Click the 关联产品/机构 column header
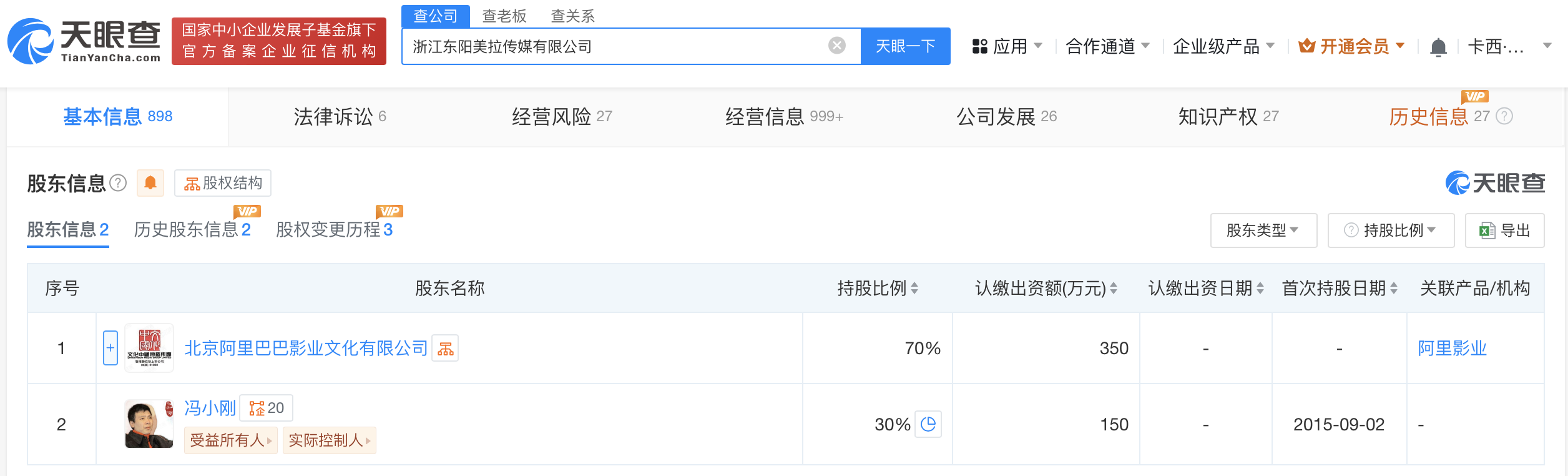Viewport: 1568px width, 476px height. [x=1475, y=288]
